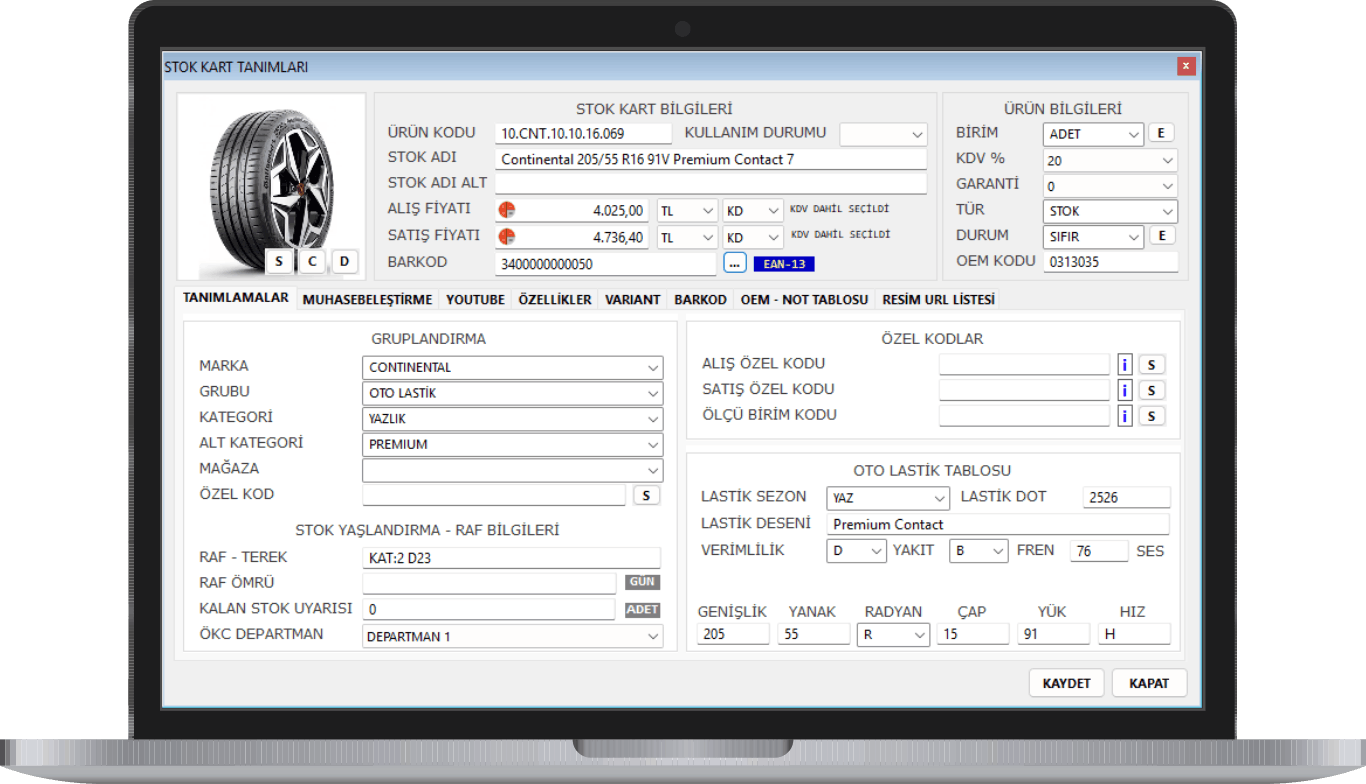Click the E button next to DURUM
This screenshot has width=1366, height=784.
coord(1161,236)
